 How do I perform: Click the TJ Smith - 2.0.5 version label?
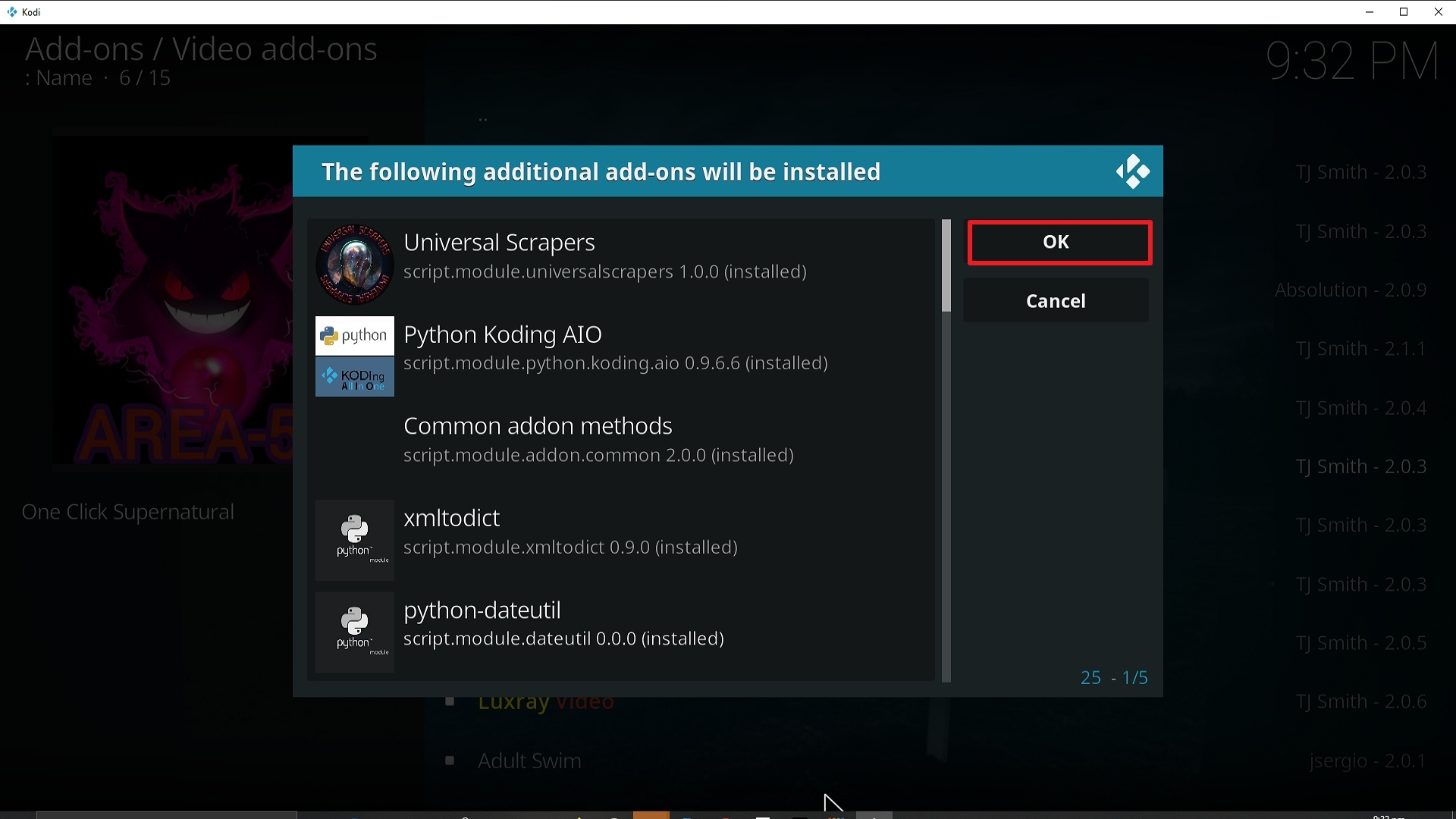tap(1361, 643)
